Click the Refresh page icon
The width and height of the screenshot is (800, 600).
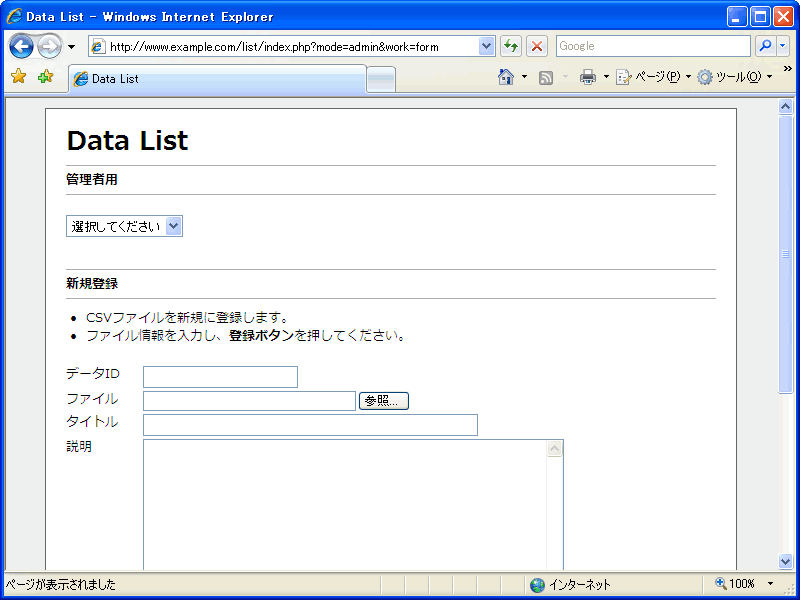coord(511,46)
